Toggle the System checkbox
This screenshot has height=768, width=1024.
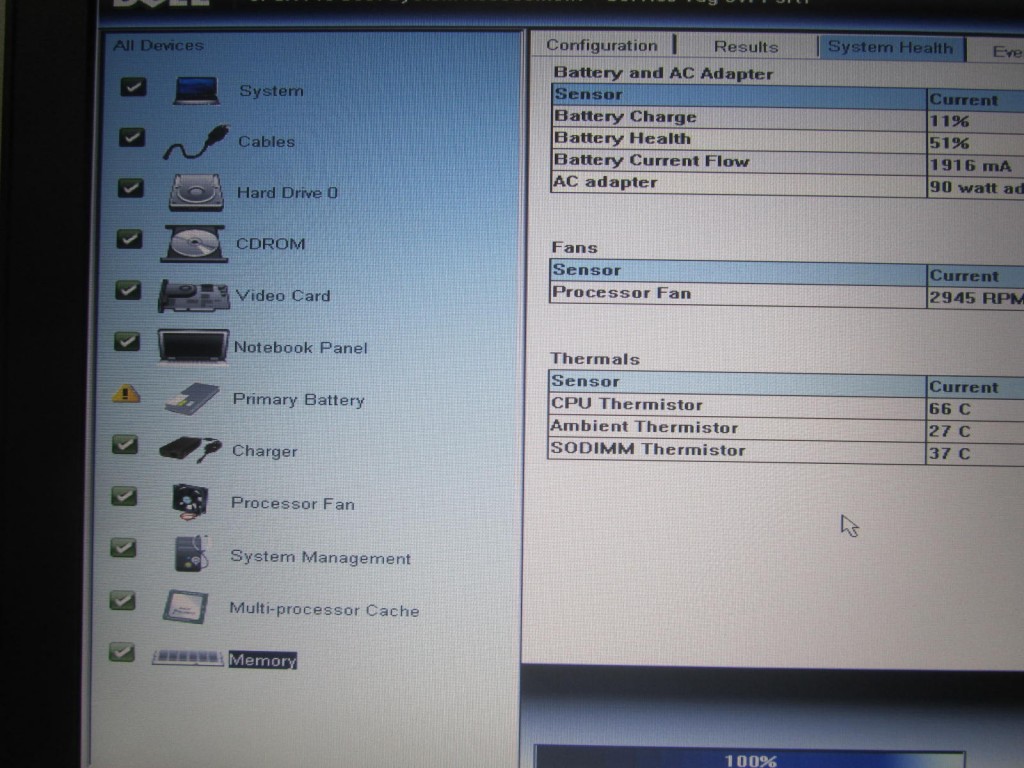click(x=133, y=87)
